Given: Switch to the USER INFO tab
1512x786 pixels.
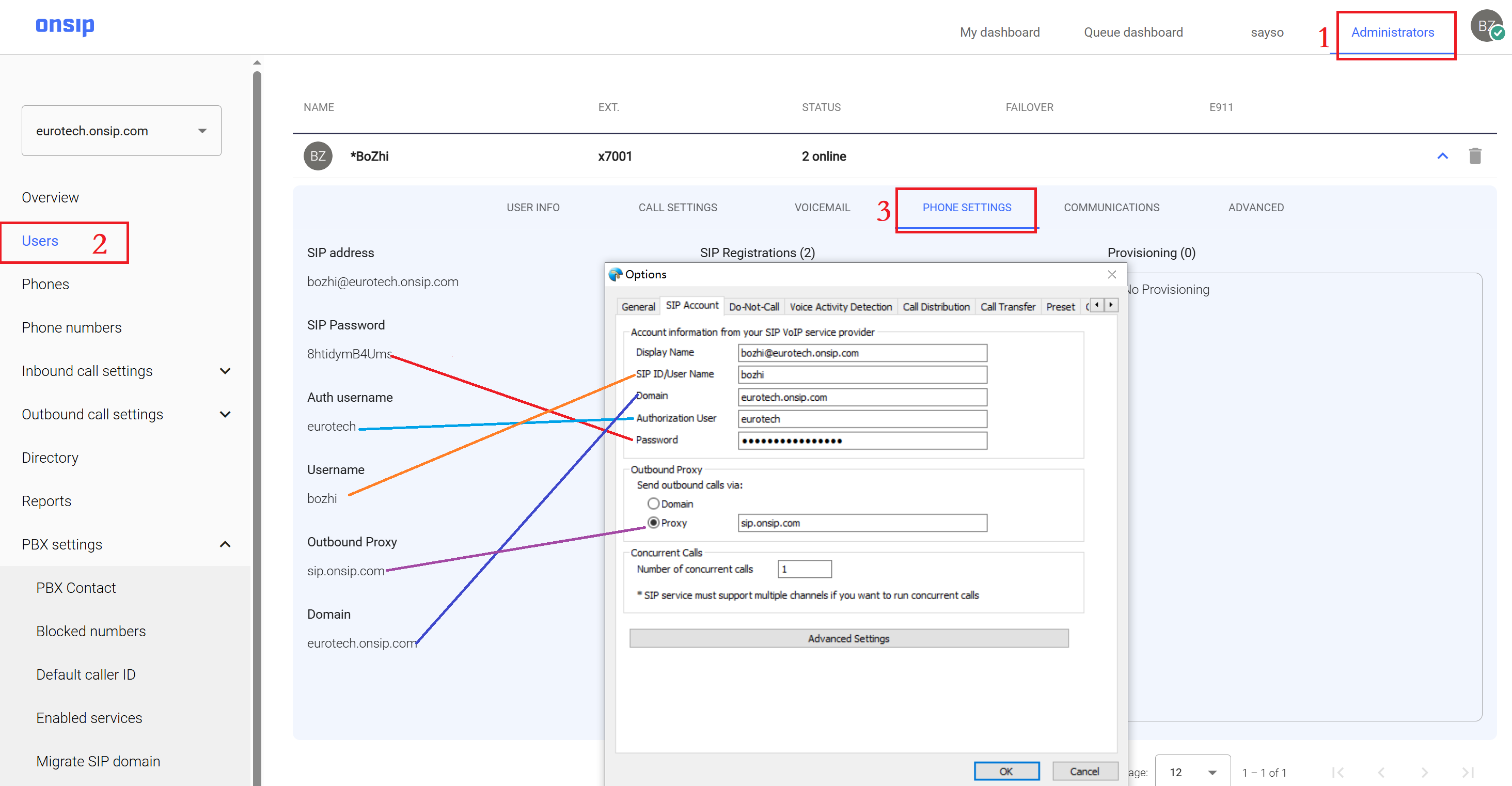Looking at the screenshot, I should pyautogui.click(x=533, y=207).
